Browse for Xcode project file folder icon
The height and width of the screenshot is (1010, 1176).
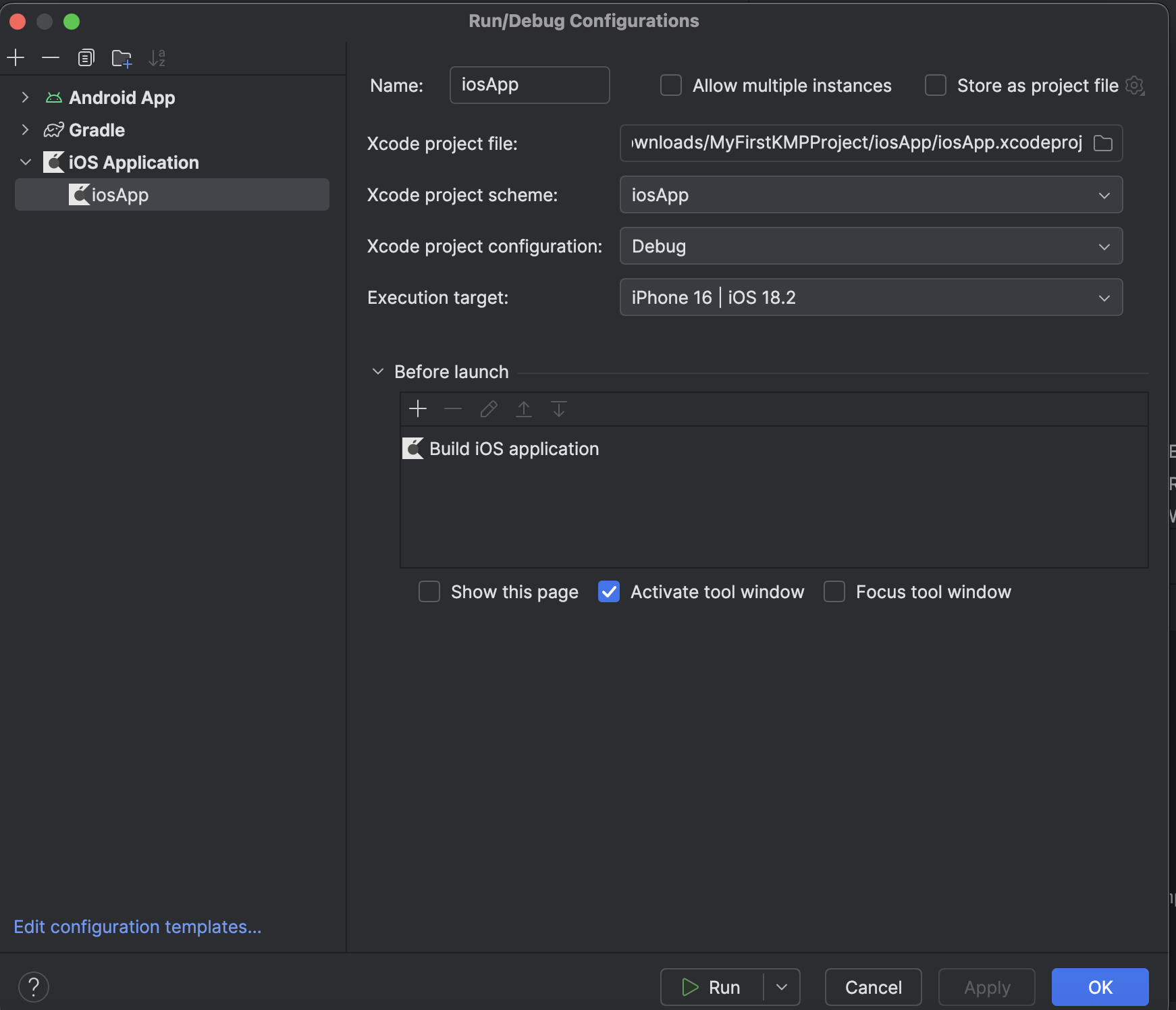pyautogui.click(x=1103, y=143)
